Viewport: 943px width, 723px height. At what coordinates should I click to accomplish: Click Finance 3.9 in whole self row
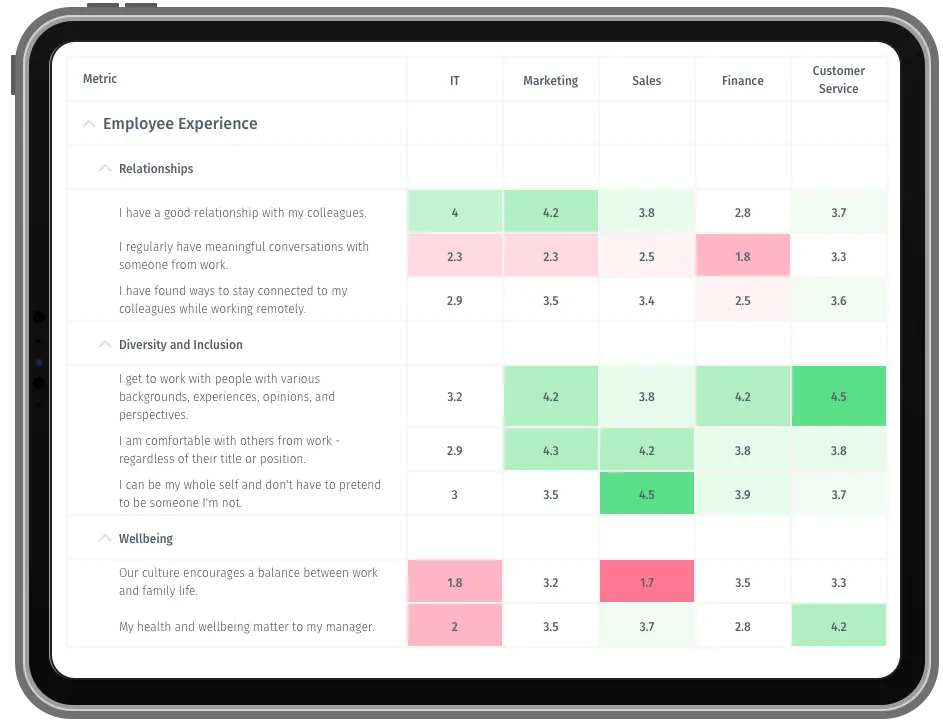click(x=743, y=493)
